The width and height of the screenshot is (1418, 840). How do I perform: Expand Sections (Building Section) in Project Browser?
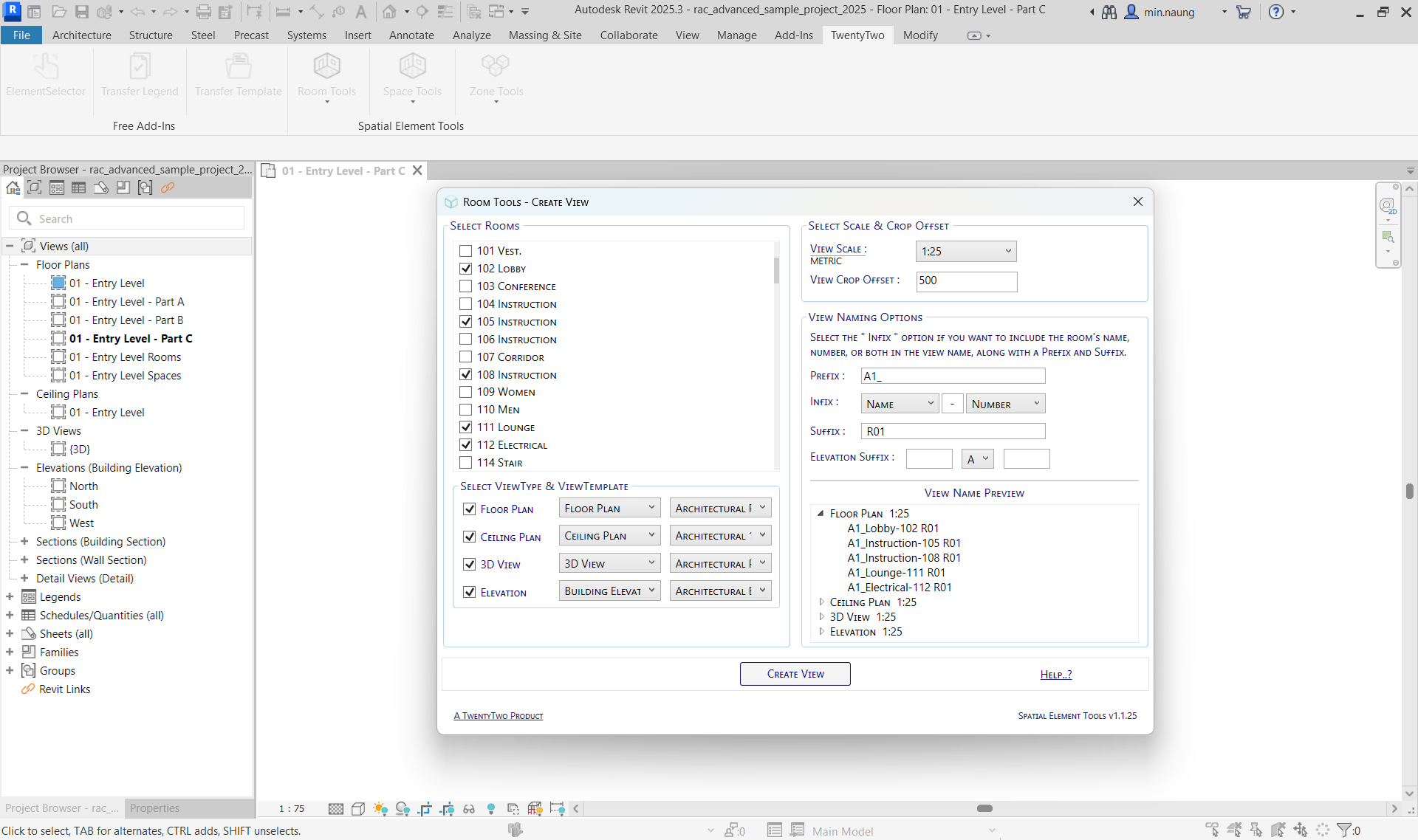[x=24, y=542]
